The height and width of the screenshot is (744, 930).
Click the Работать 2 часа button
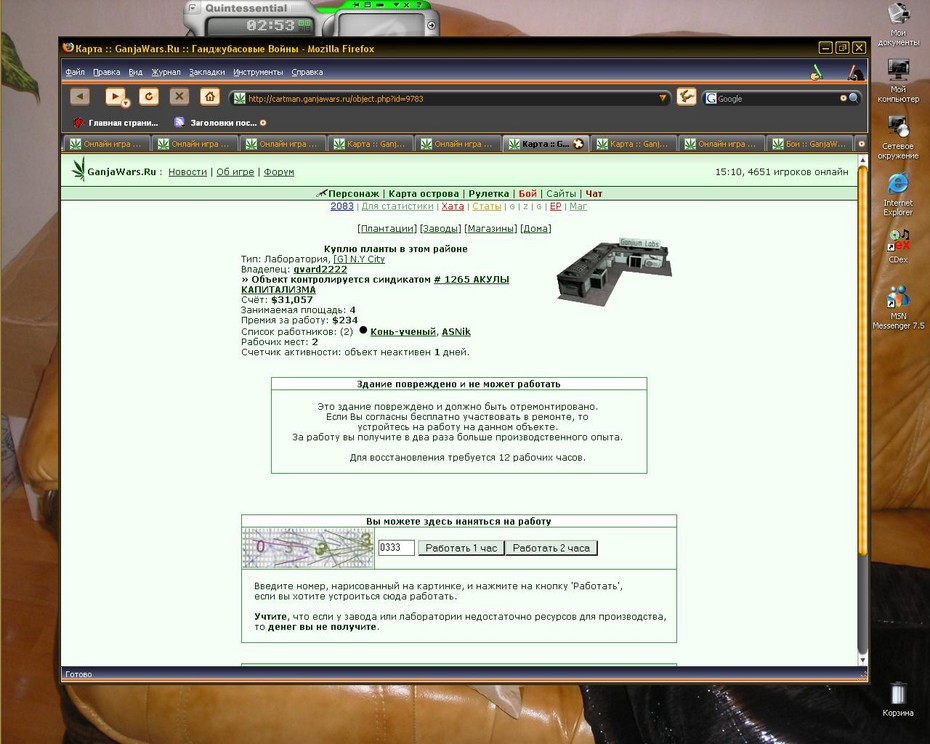(551, 548)
